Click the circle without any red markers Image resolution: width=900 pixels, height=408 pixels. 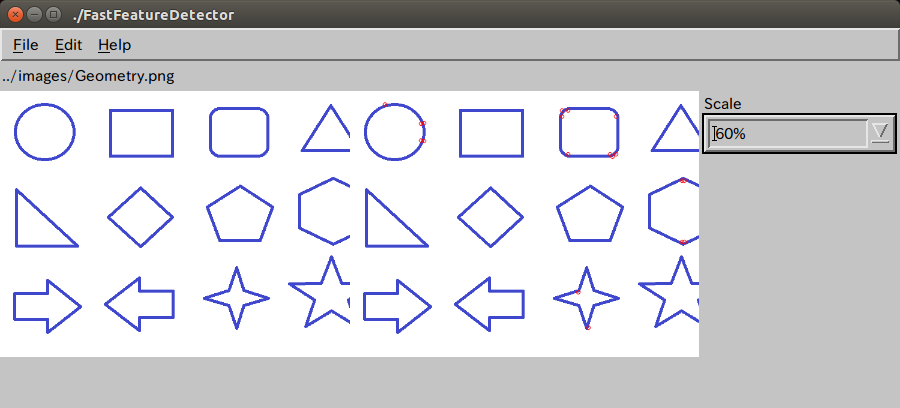click(x=45, y=131)
